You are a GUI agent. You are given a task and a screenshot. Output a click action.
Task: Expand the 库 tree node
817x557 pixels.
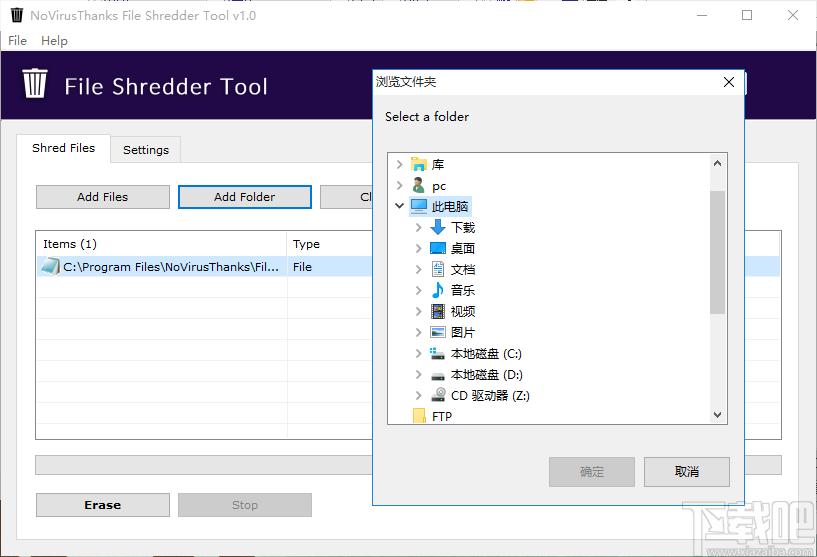coord(400,165)
